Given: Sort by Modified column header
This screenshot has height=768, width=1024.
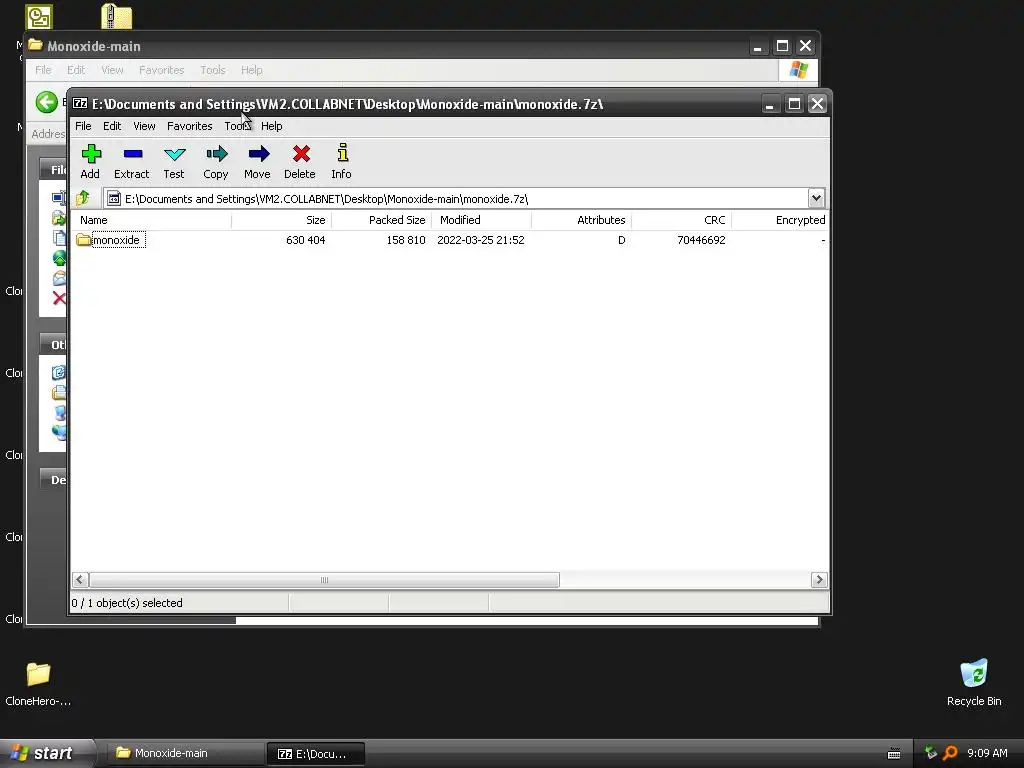Looking at the screenshot, I should [481, 220].
